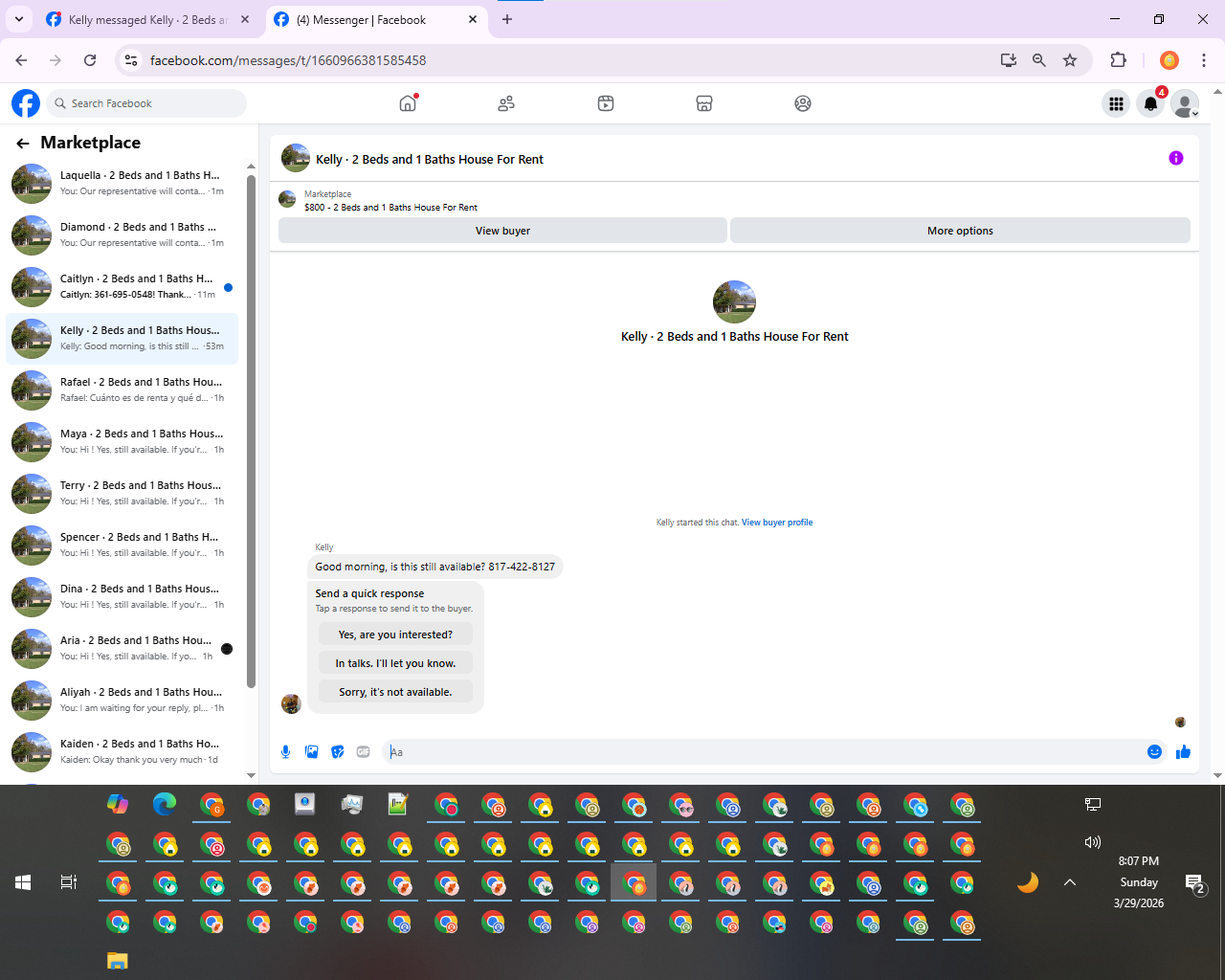This screenshot has width=1225, height=980.
Task: Open Microsoft Edge from taskbar
Action: click(x=165, y=804)
